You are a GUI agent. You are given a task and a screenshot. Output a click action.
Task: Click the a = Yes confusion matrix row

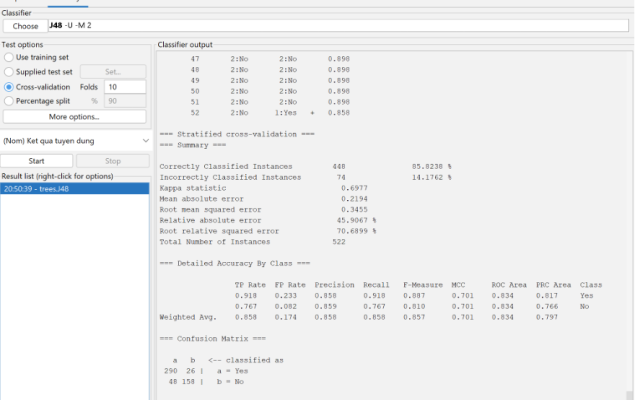[x=206, y=371]
